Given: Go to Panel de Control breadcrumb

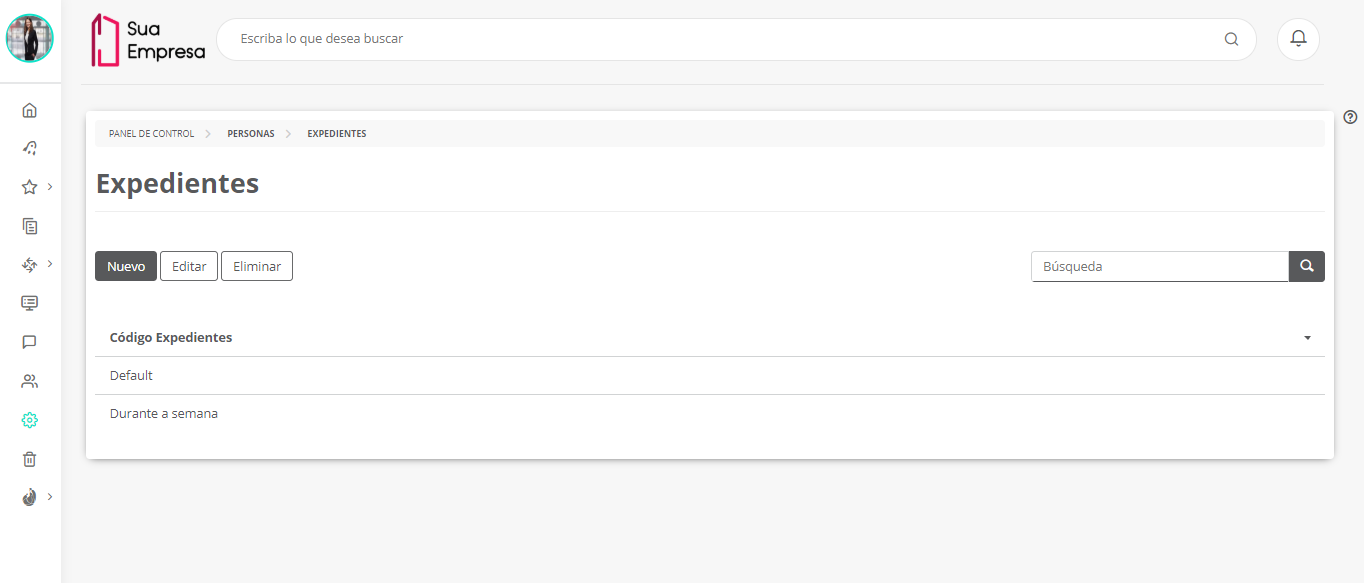Looking at the screenshot, I should pyautogui.click(x=151, y=134).
